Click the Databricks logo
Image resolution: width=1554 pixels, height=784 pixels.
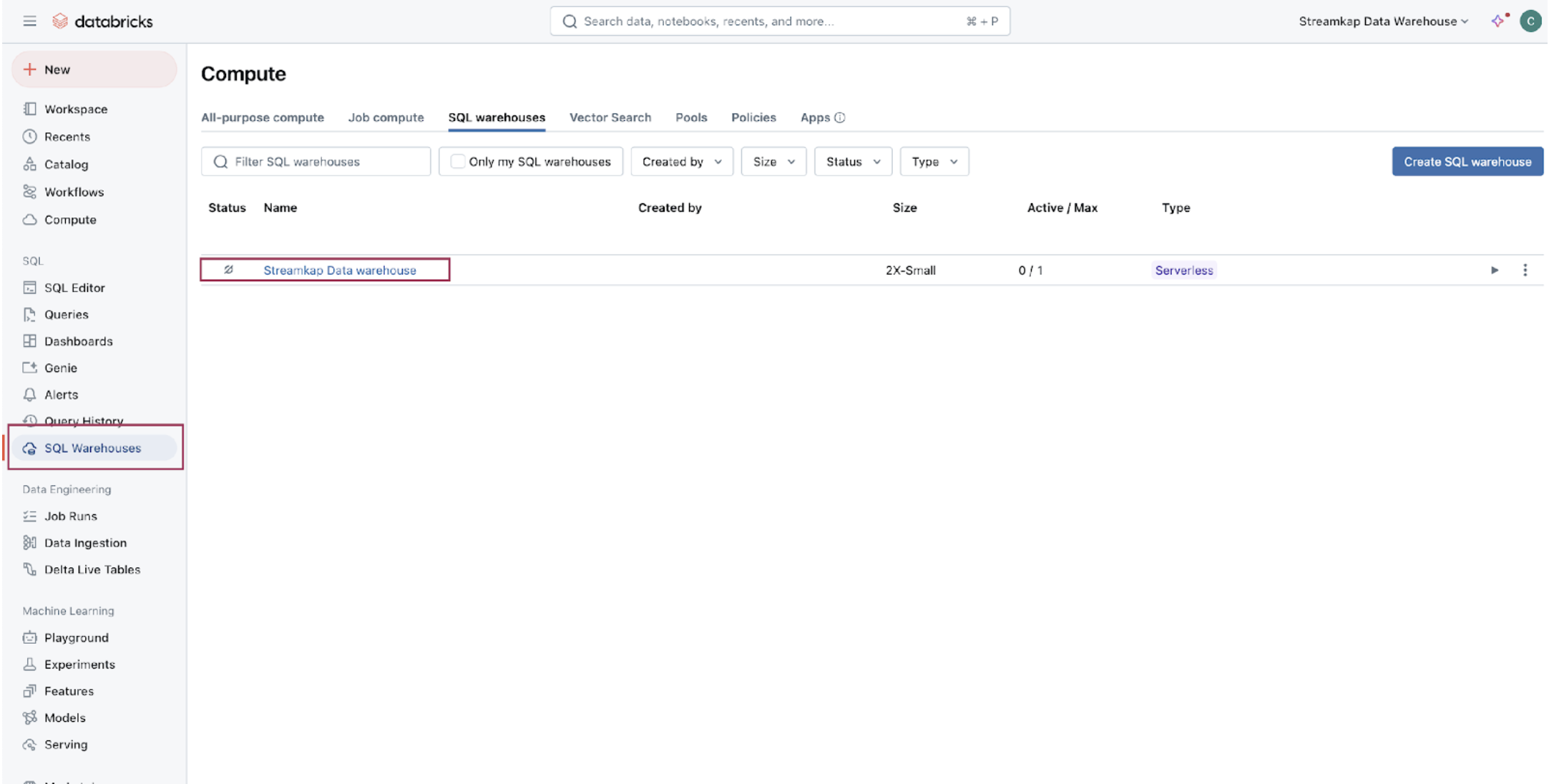point(102,21)
